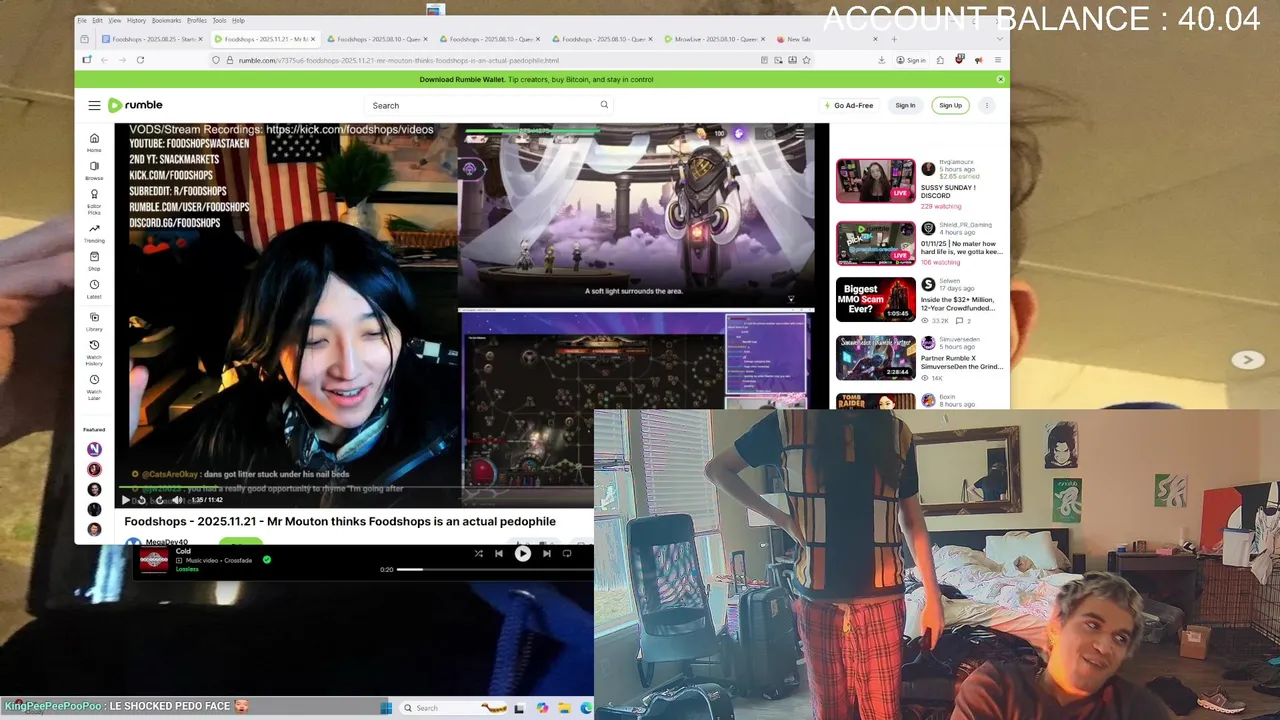Open the Firefox extensions icon
The width and height of the screenshot is (1280, 720).
[x=940, y=60]
